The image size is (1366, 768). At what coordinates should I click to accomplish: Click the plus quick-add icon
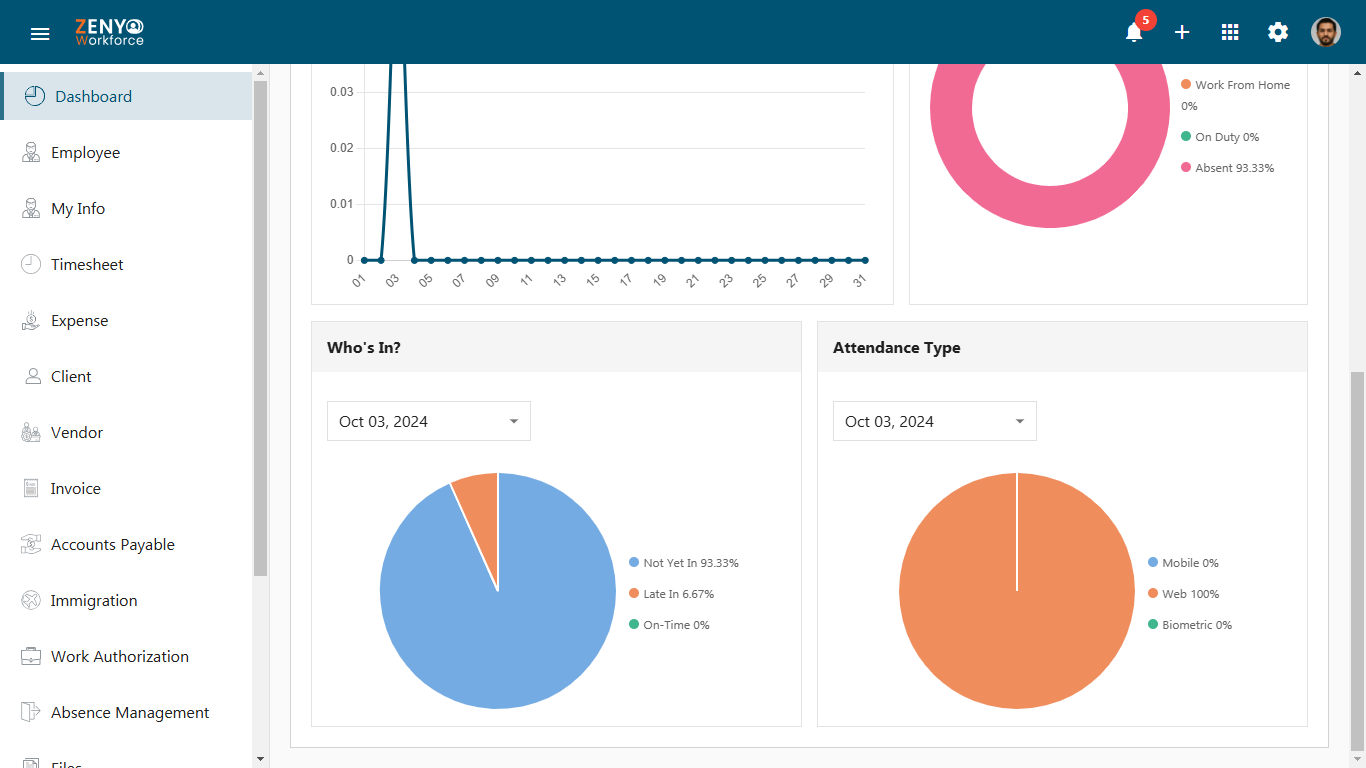[1182, 32]
